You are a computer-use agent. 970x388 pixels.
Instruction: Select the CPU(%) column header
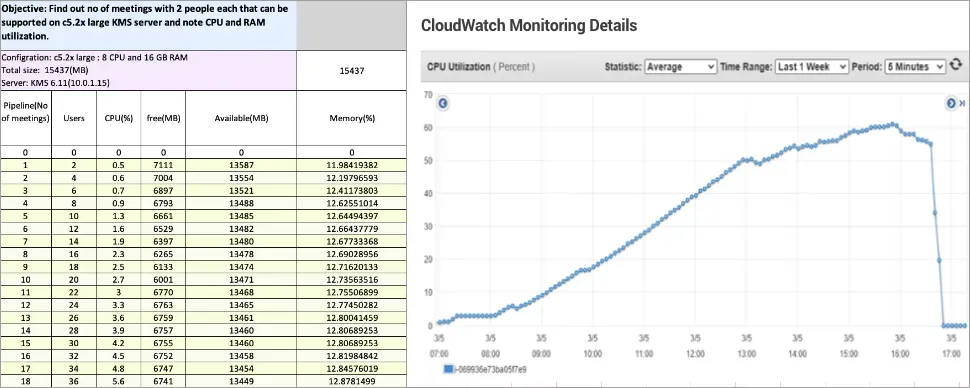tap(119, 118)
